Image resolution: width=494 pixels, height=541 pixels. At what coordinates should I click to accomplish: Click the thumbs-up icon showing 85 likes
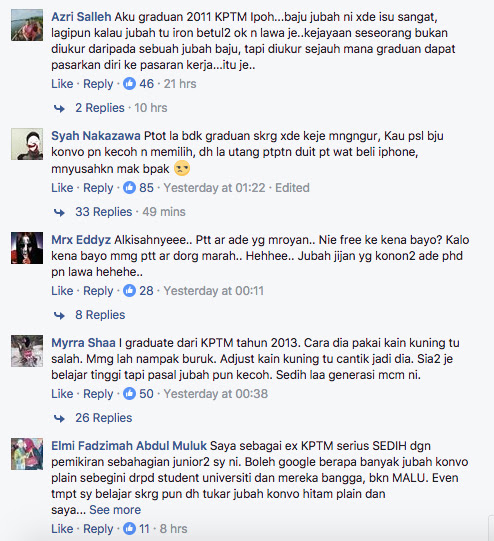(x=129, y=187)
